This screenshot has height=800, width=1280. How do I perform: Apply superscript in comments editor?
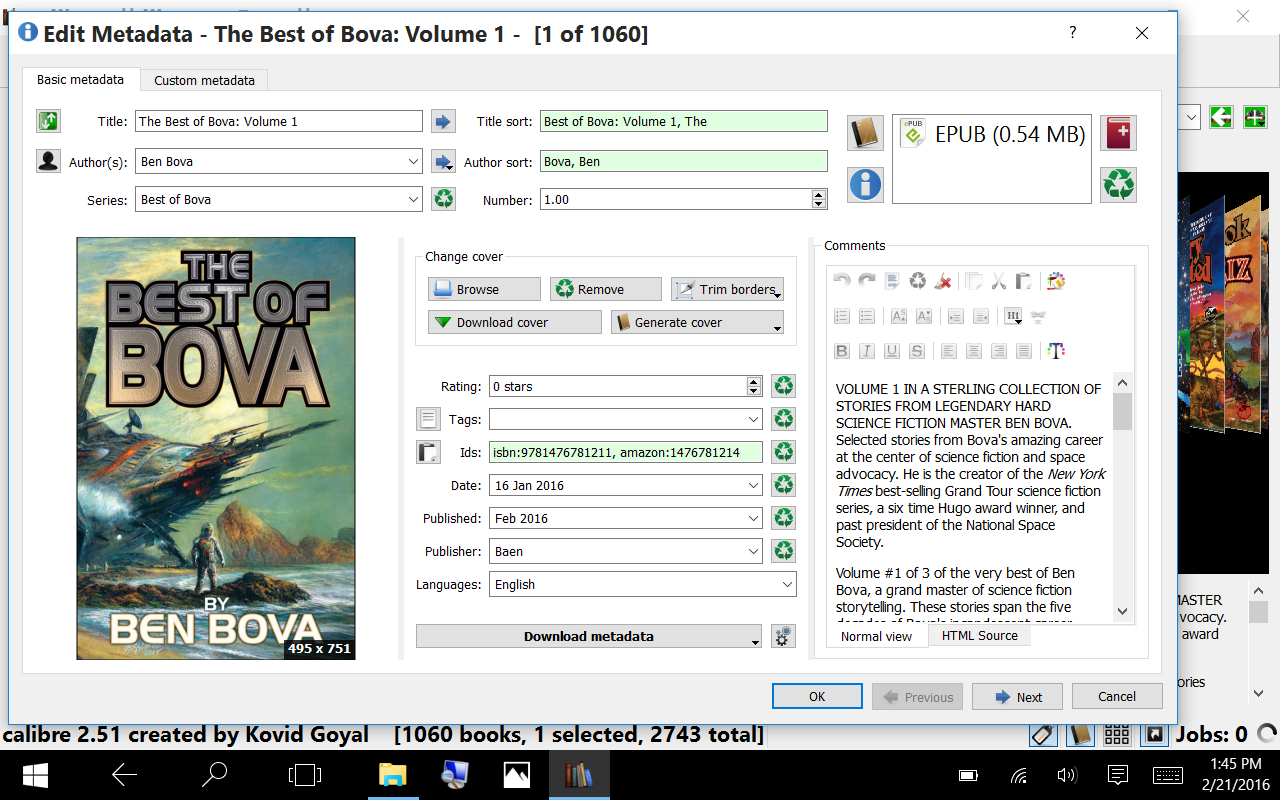tap(898, 316)
